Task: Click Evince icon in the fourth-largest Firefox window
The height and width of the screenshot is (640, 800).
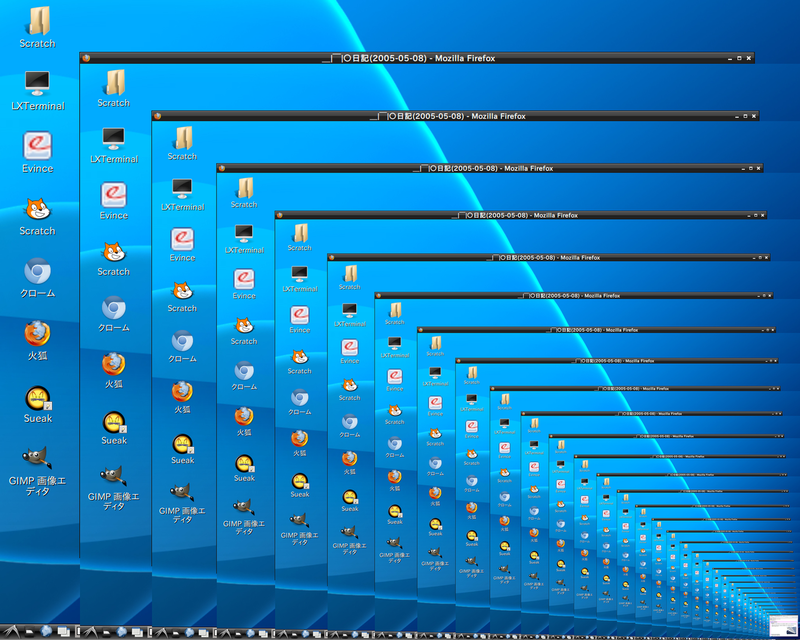Action: (x=299, y=315)
